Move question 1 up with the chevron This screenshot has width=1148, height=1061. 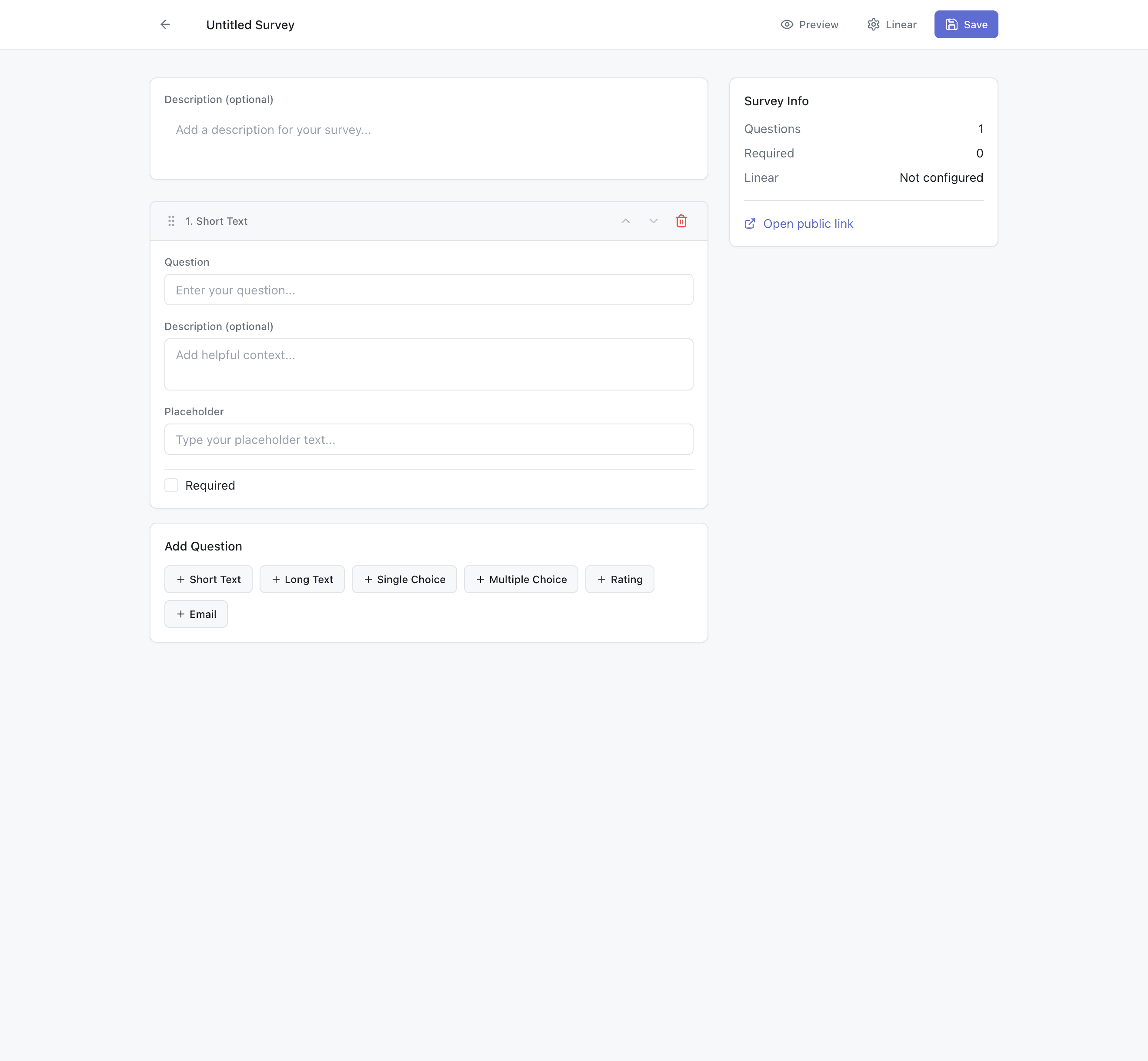(626, 220)
